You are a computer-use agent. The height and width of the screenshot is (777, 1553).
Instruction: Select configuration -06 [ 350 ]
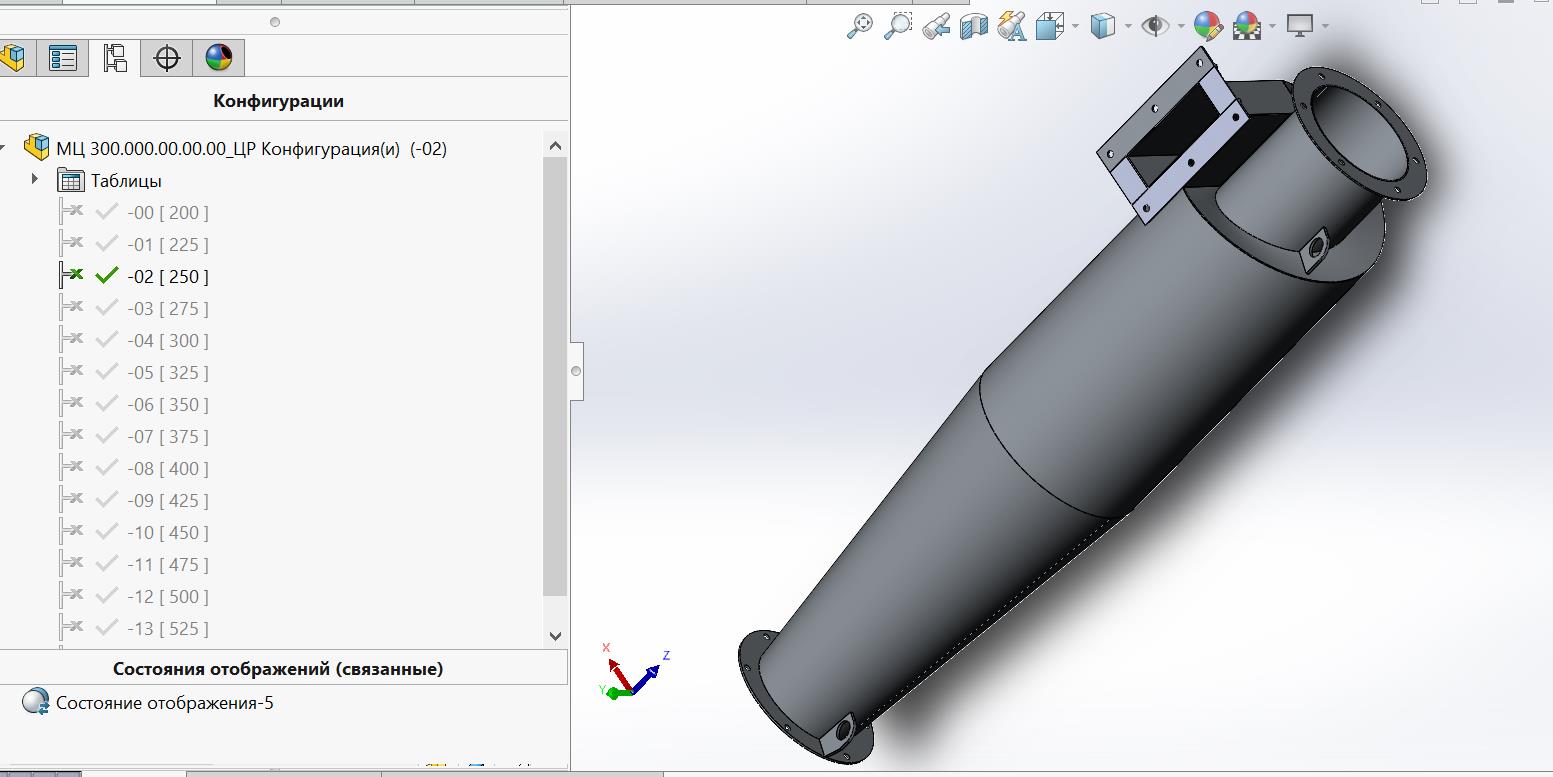[168, 404]
